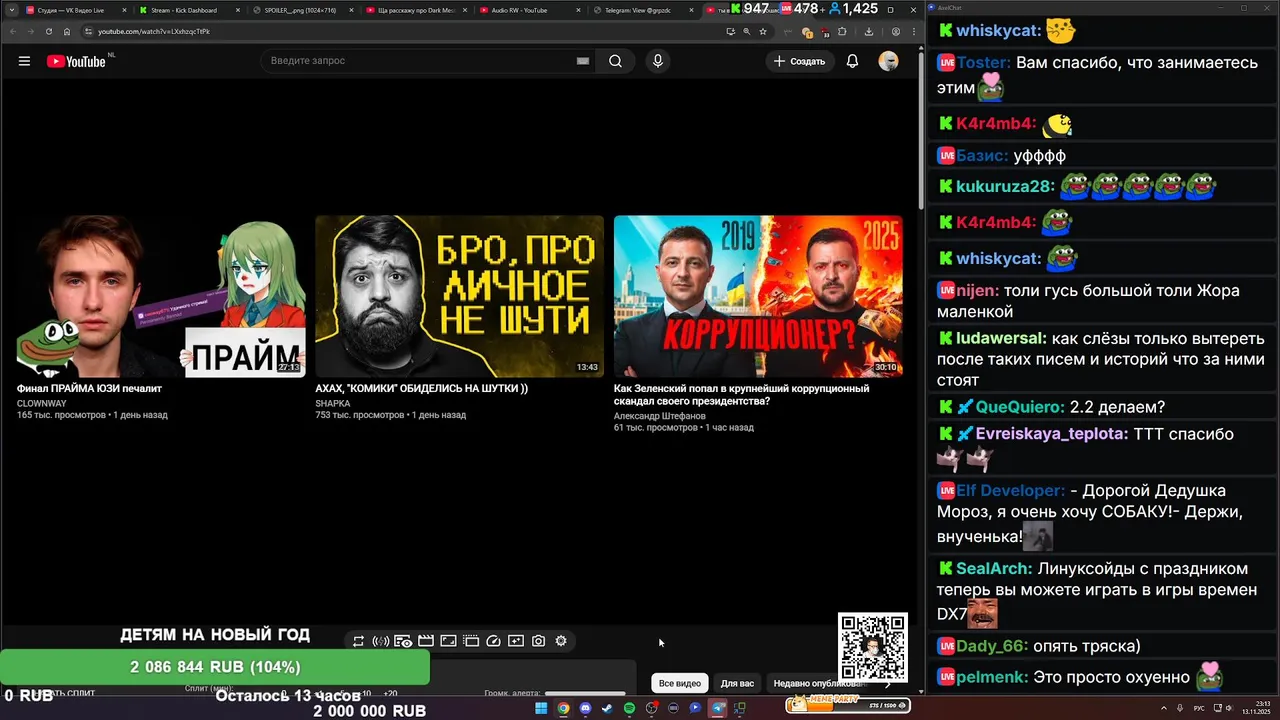Click the browser back arrow
The width and height of the screenshot is (1280, 720).
click(x=13, y=31)
